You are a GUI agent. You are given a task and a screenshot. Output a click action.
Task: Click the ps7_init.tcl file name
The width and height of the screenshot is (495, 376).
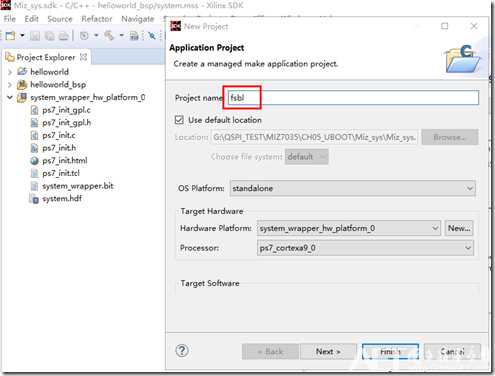[x=61, y=173]
